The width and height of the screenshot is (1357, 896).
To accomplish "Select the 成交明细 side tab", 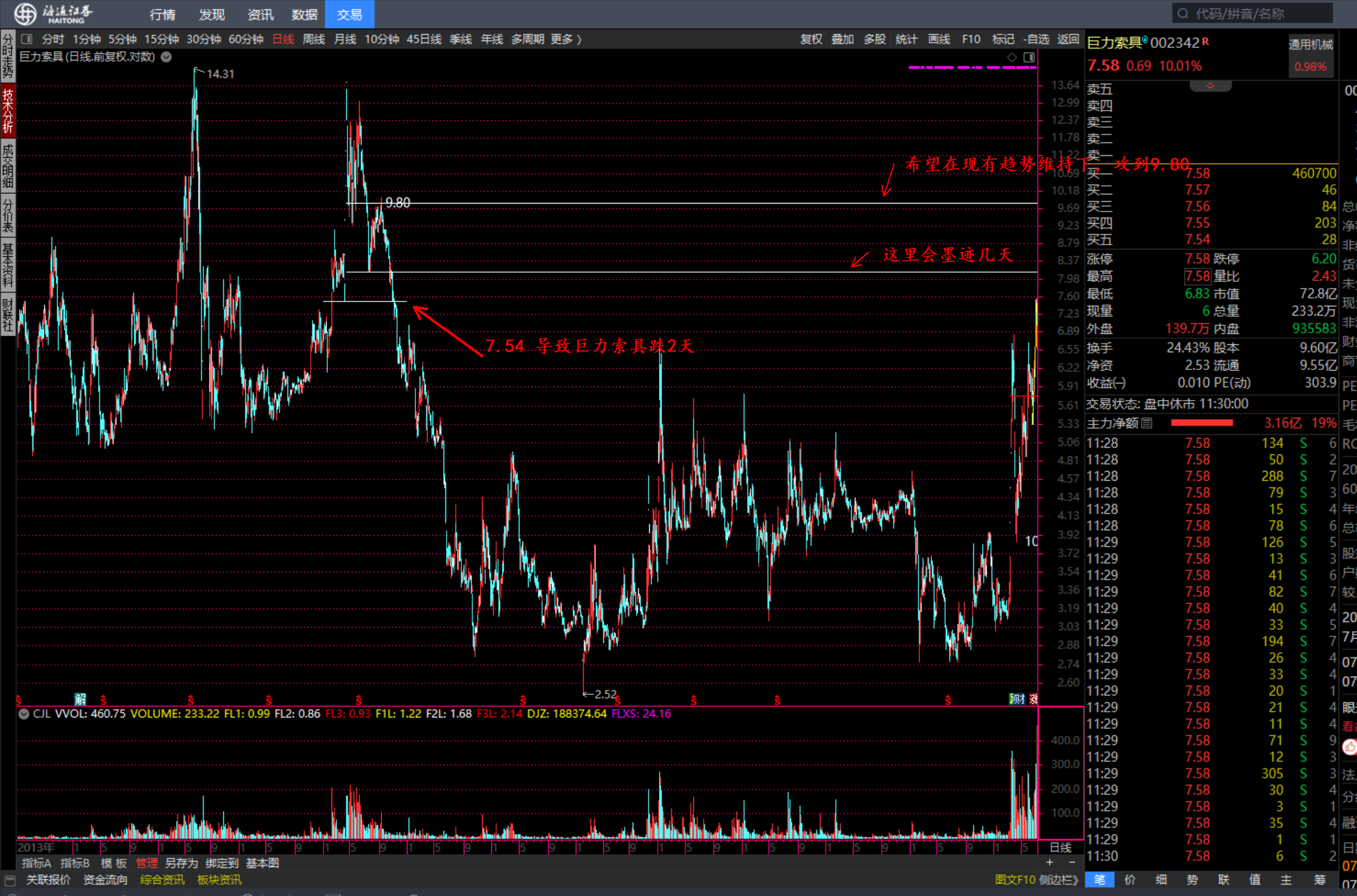I will click(8, 166).
